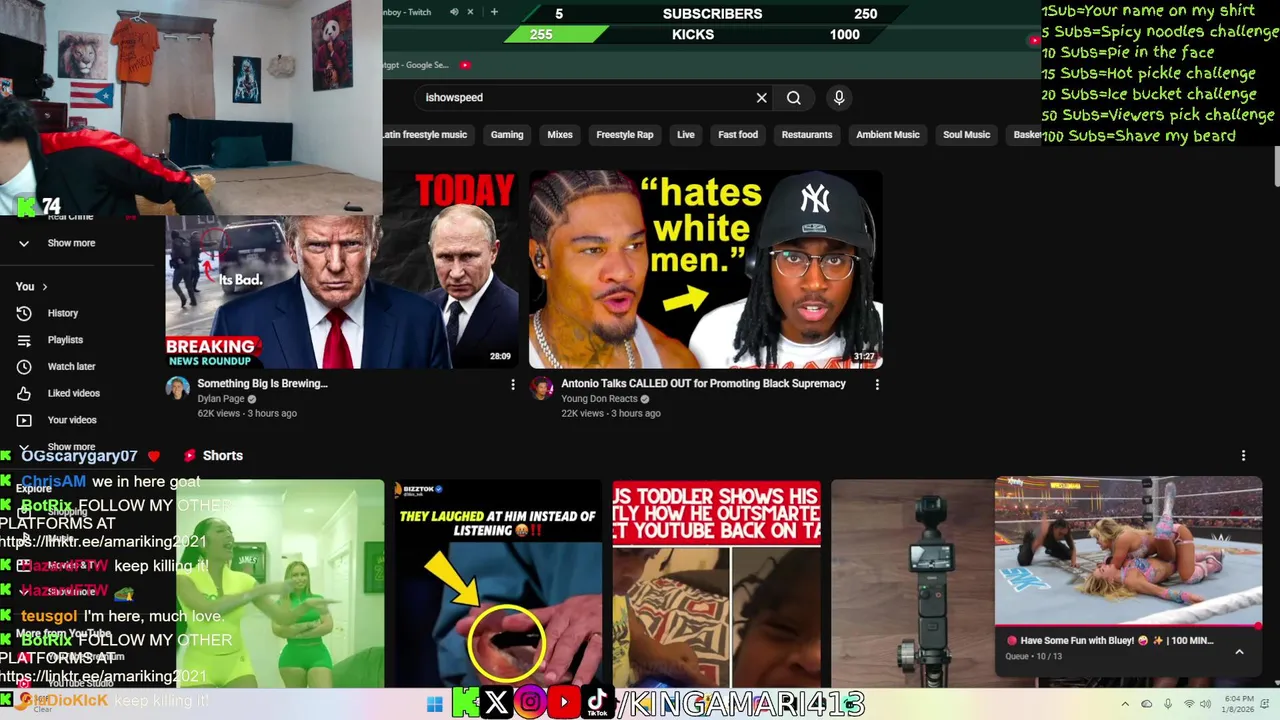
Task: Open the Shorts section heading
Action: (223, 455)
